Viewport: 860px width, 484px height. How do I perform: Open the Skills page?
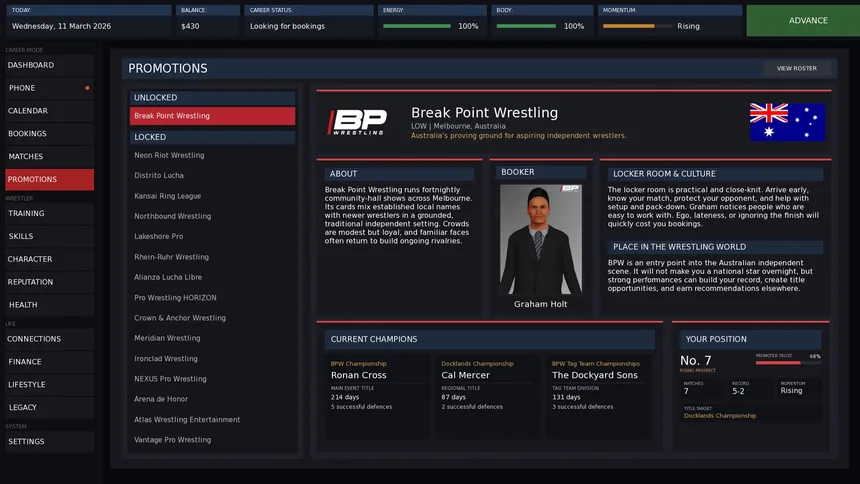[49, 237]
